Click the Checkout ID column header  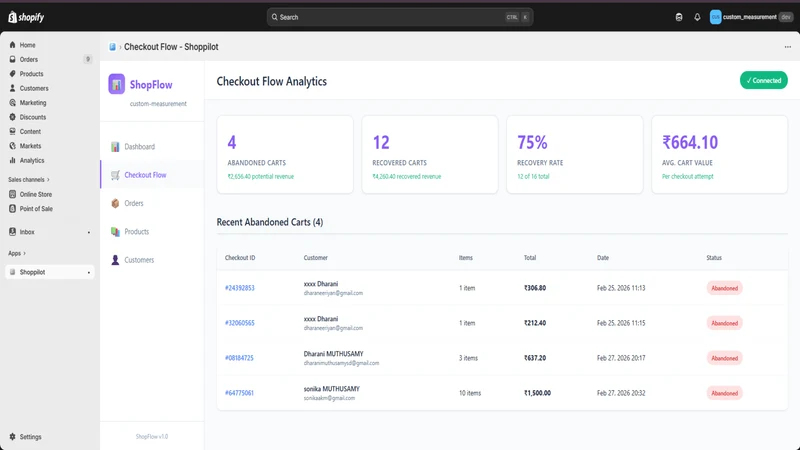tap(240, 258)
